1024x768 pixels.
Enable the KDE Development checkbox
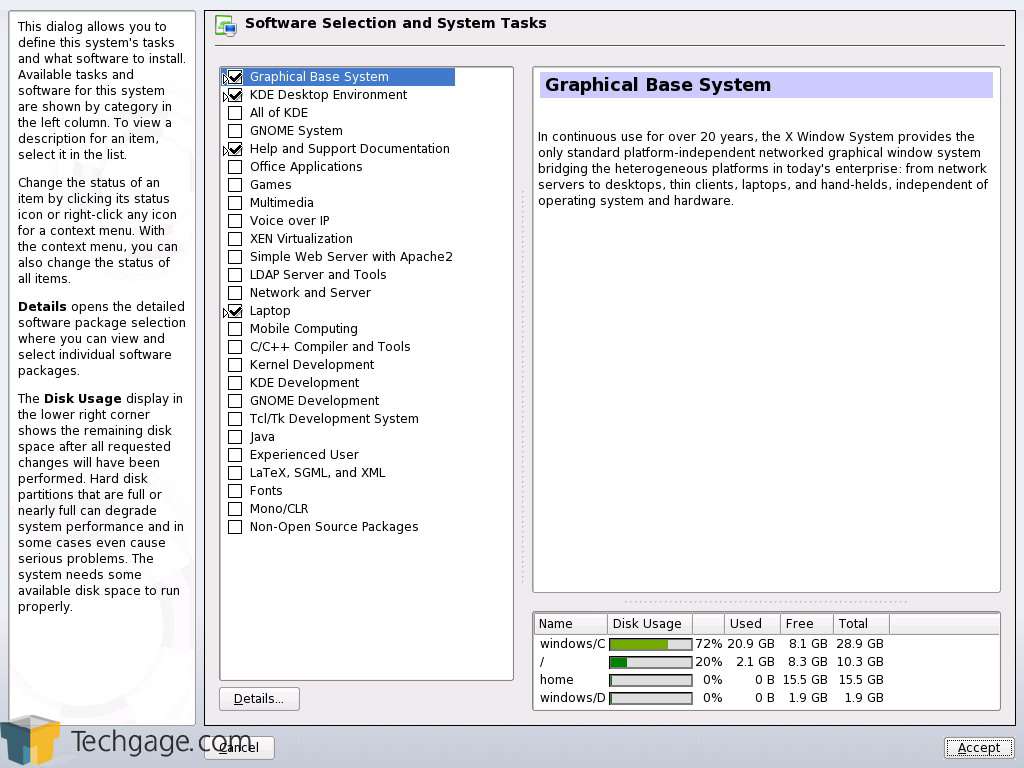coord(234,383)
